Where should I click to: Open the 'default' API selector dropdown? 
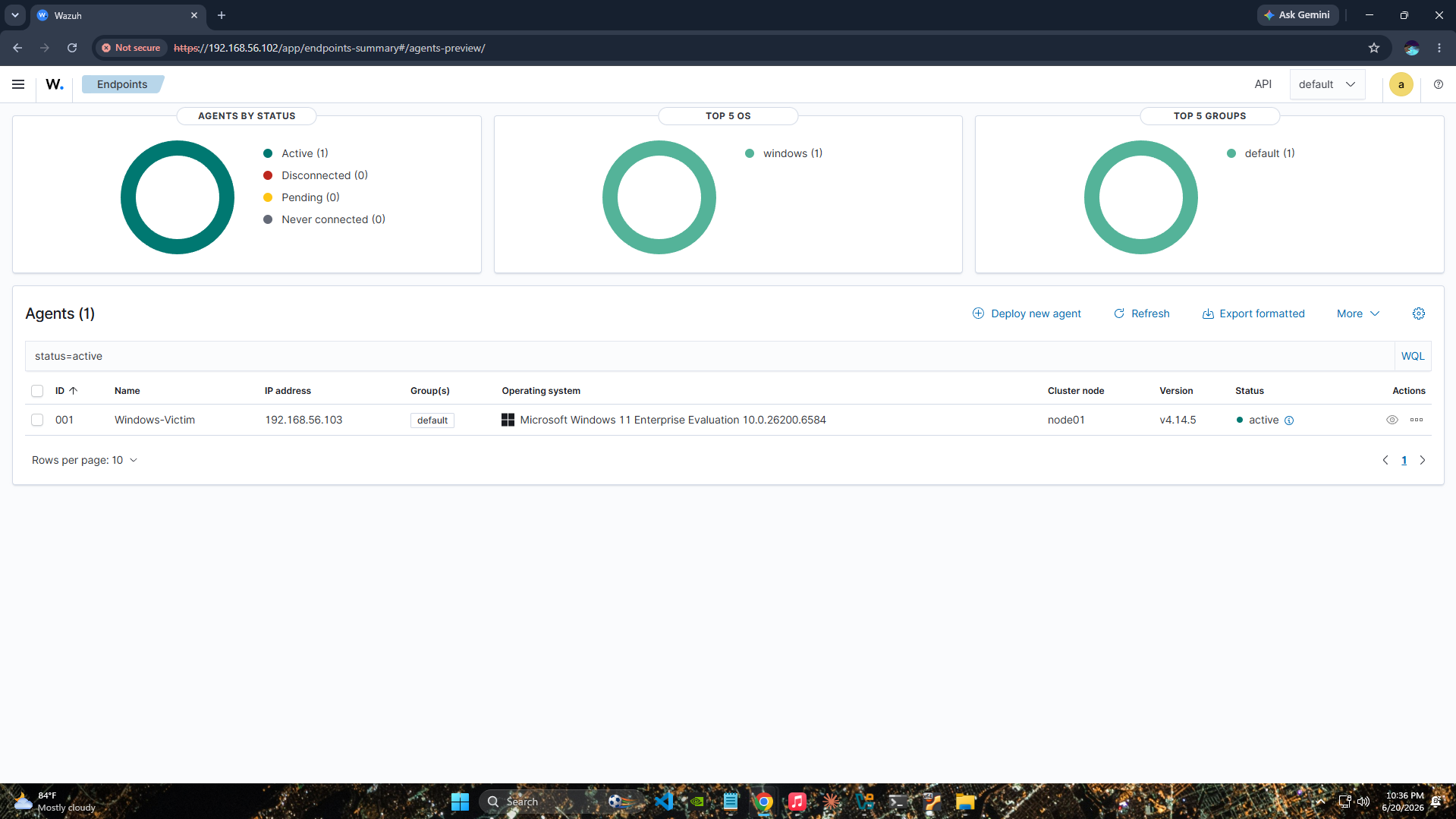(1327, 84)
